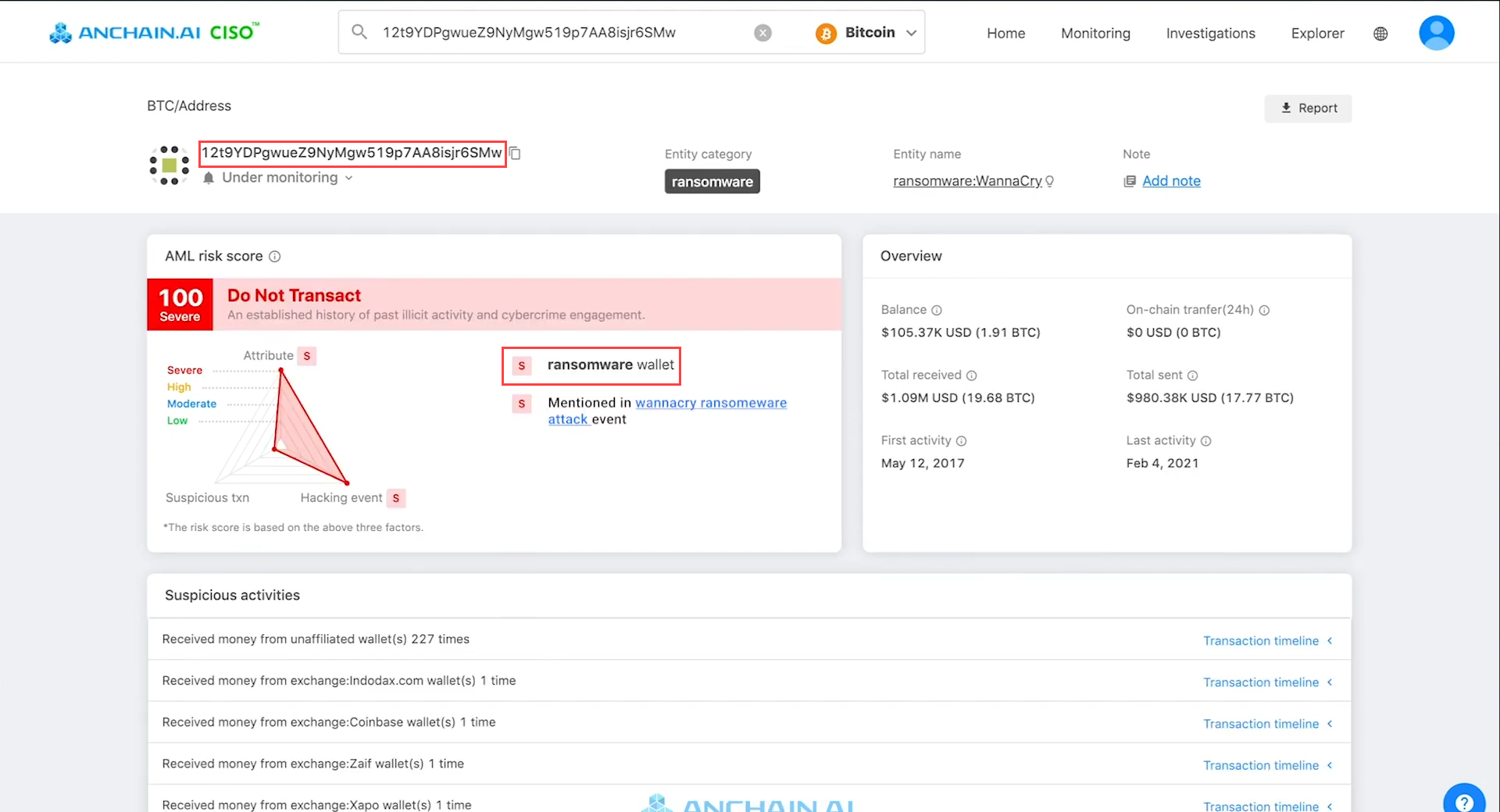The width and height of the screenshot is (1500, 812).
Task: Click the on-chain transfer $0 USD value
Action: [1173, 333]
